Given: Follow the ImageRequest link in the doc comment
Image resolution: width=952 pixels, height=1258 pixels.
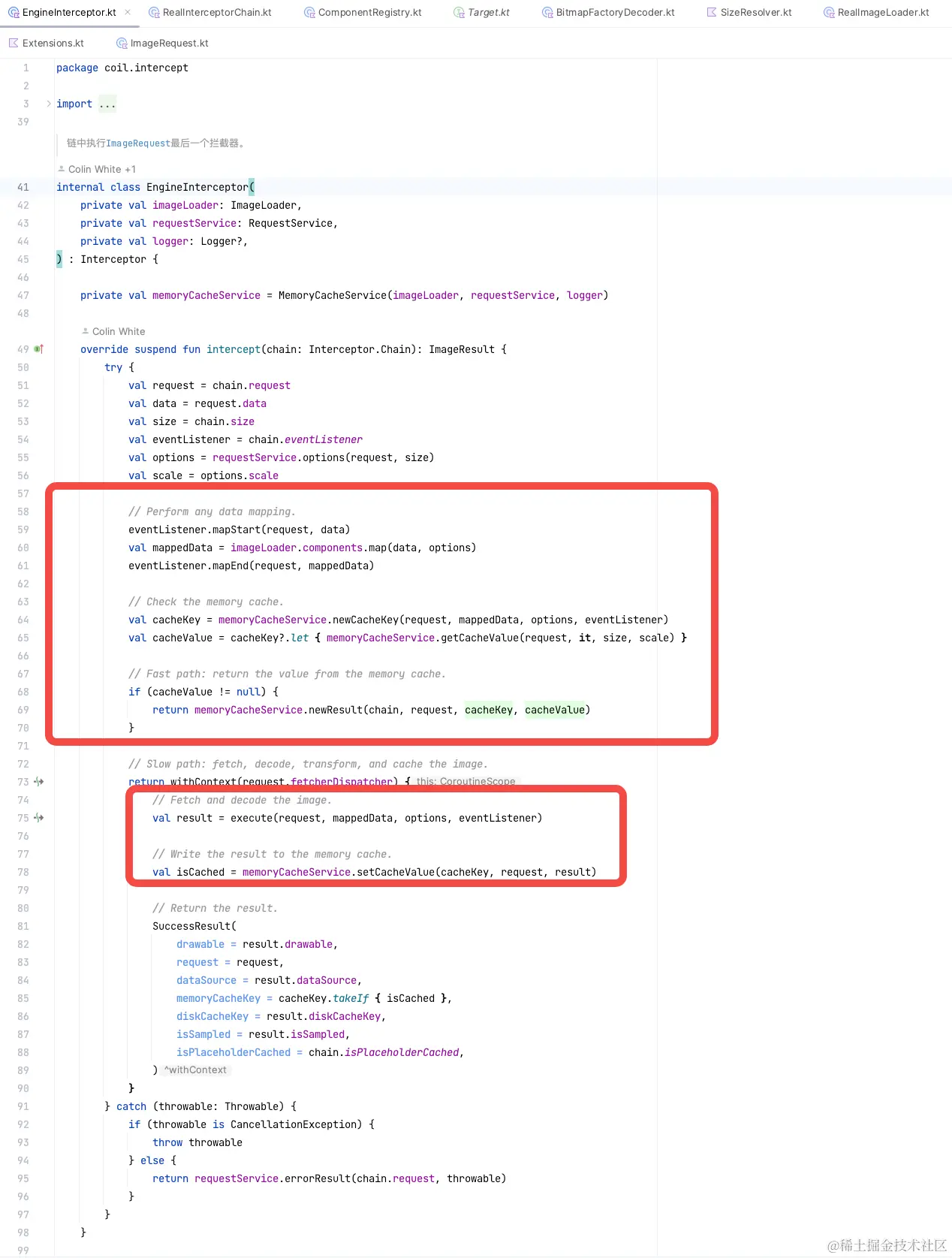Looking at the screenshot, I should (x=138, y=143).
